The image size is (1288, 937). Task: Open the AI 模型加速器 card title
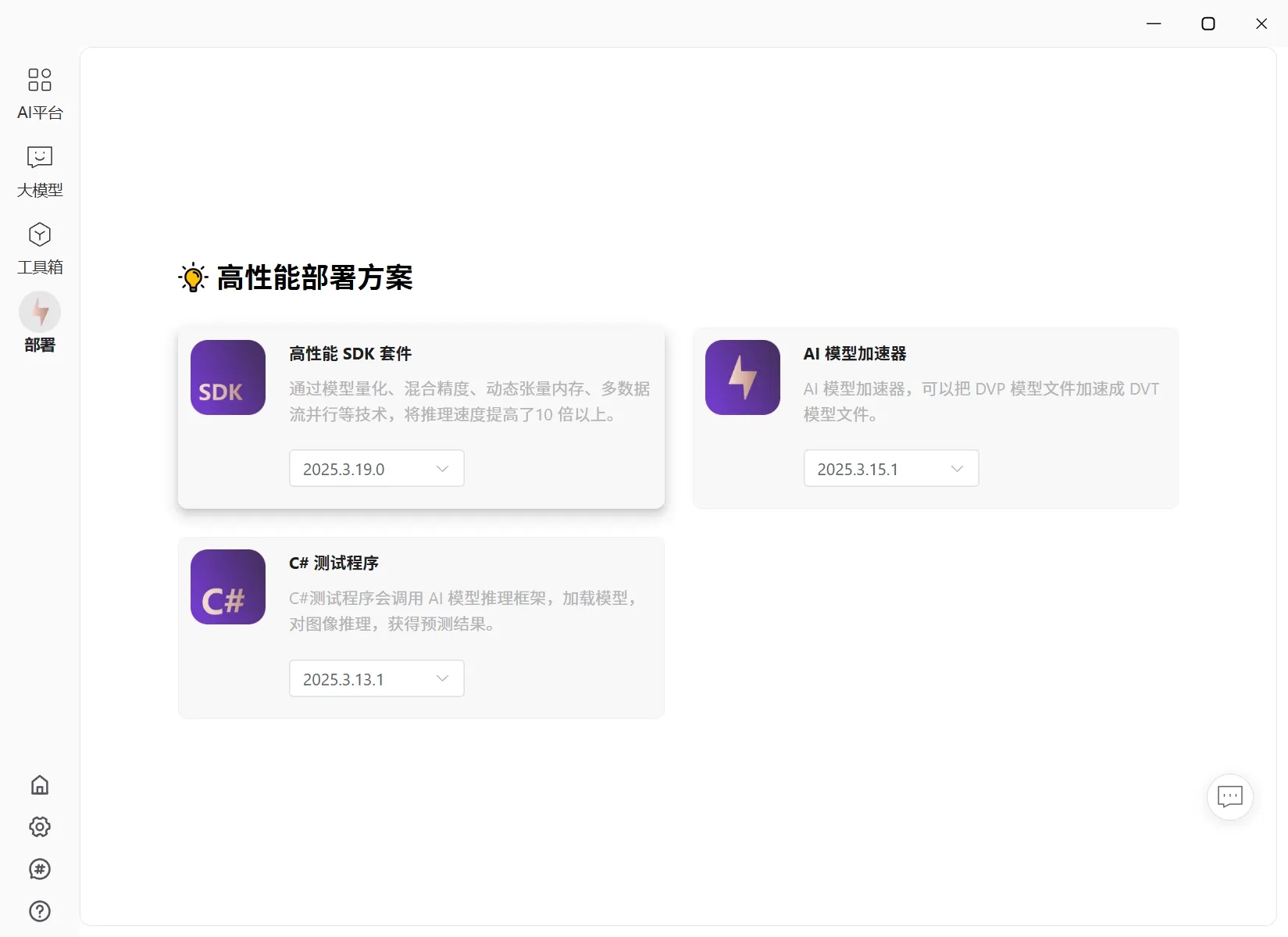(855, 354)
